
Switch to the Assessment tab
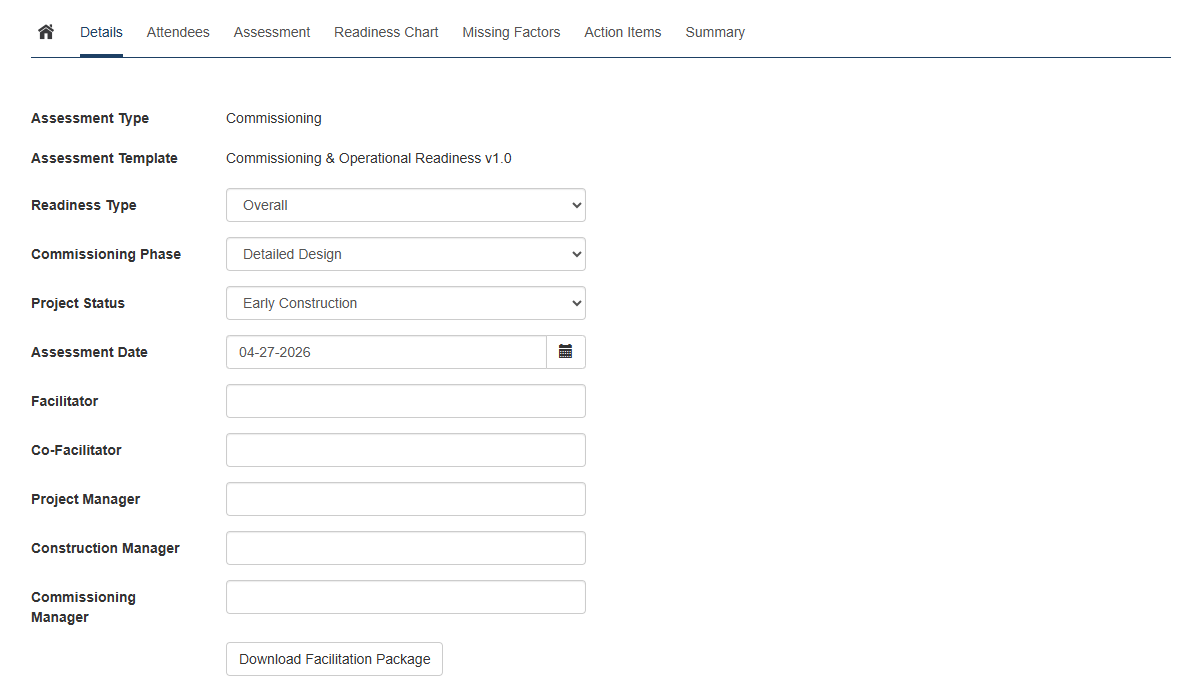(x=272, y=32)
